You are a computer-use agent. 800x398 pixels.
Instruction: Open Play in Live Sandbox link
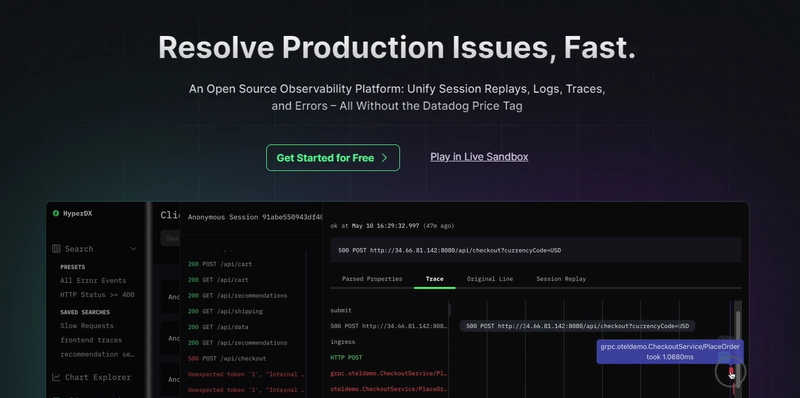tap(479, 157)
